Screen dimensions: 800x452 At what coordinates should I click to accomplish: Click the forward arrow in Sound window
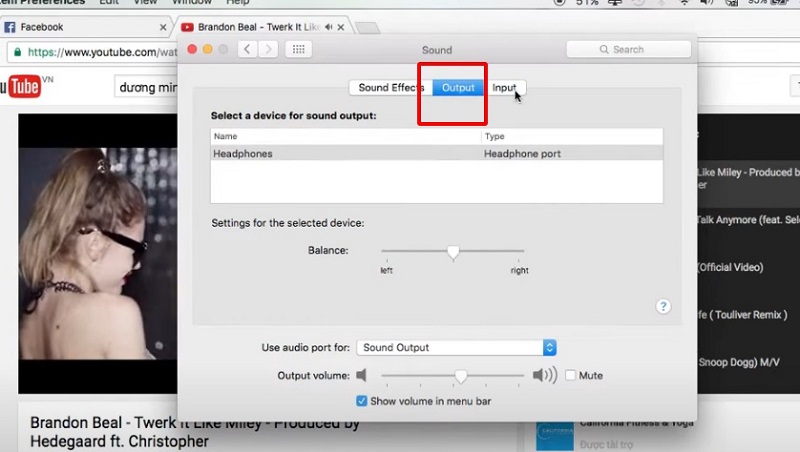pyautogui.click(x=268, y=49)
